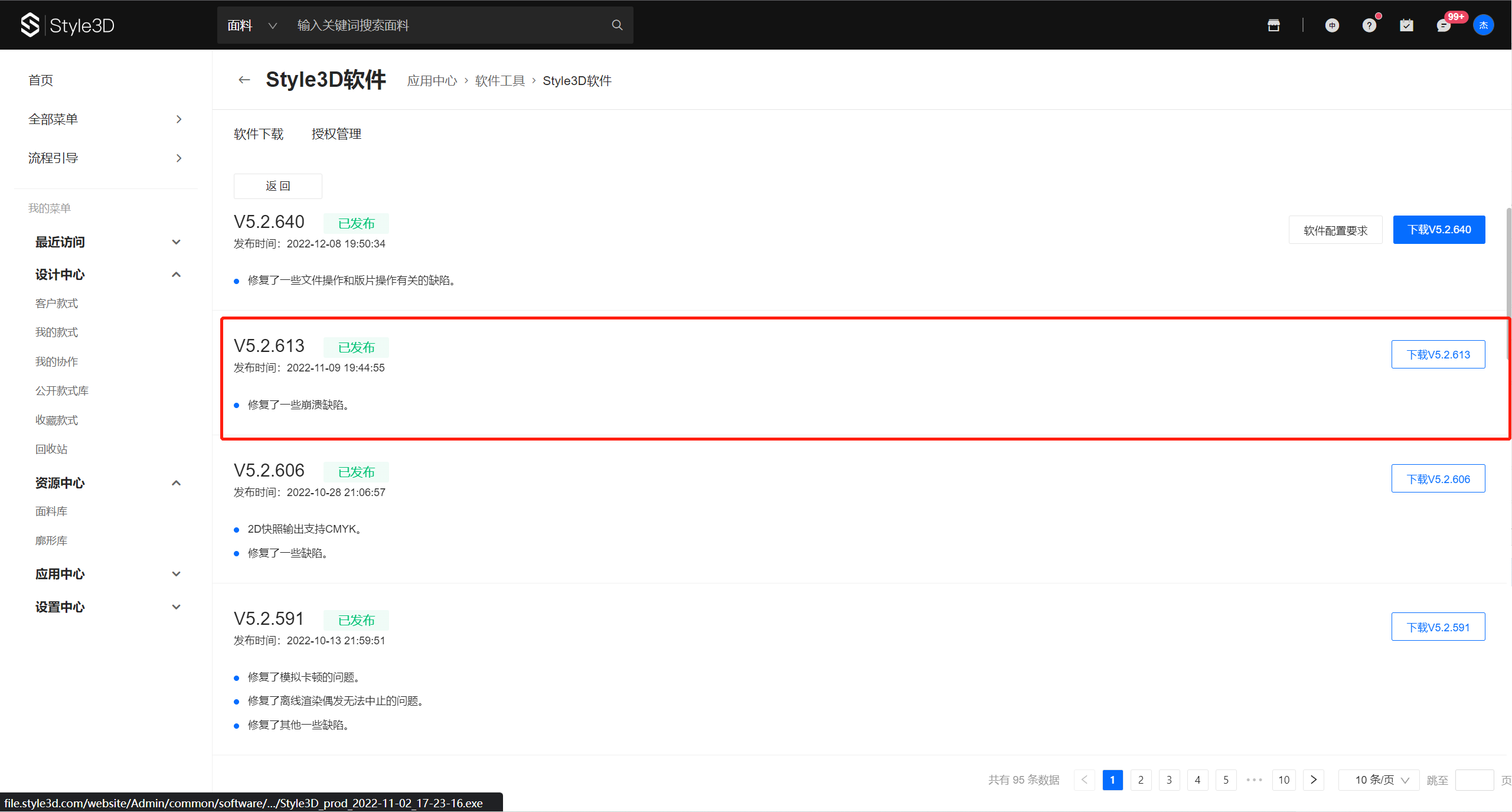
Task: Open the 10 条/页 page size dropdown
Action: coord(1379,780)
